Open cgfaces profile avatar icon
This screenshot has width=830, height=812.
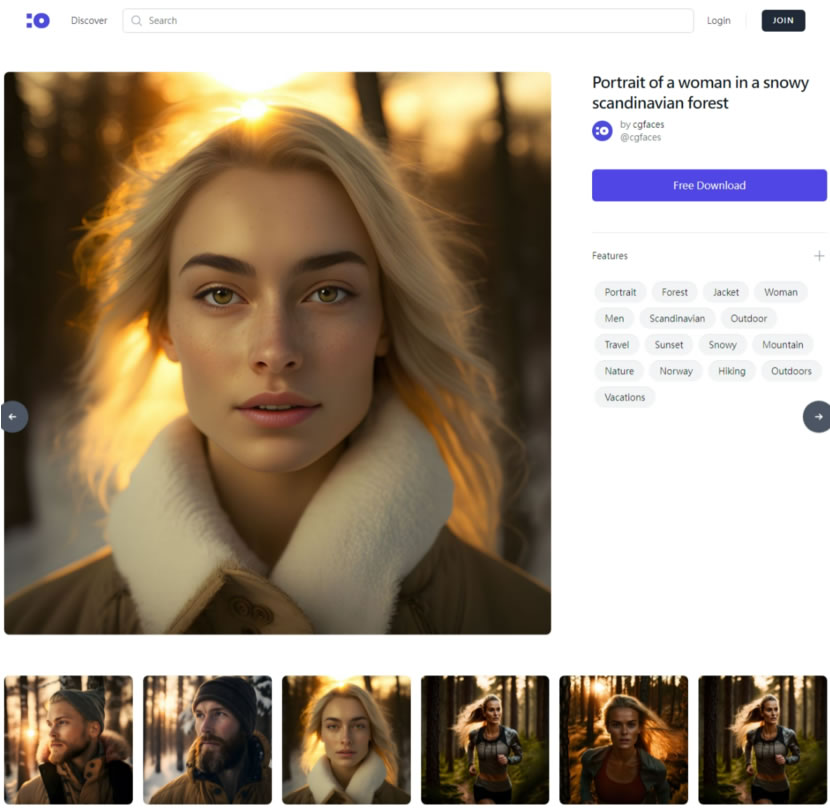point(602,131)
